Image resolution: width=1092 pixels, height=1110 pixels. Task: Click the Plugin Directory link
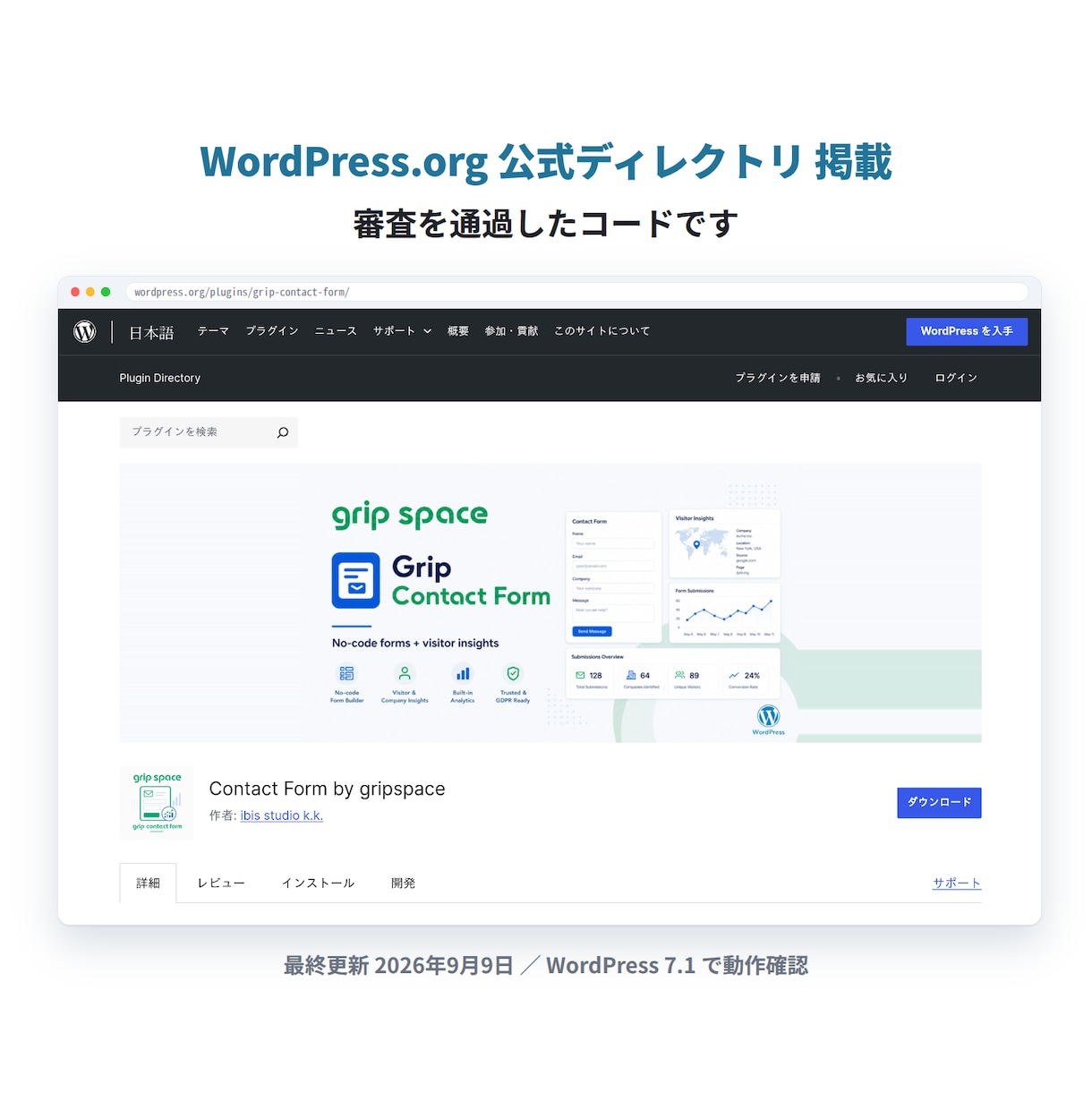tap(160, 378)
